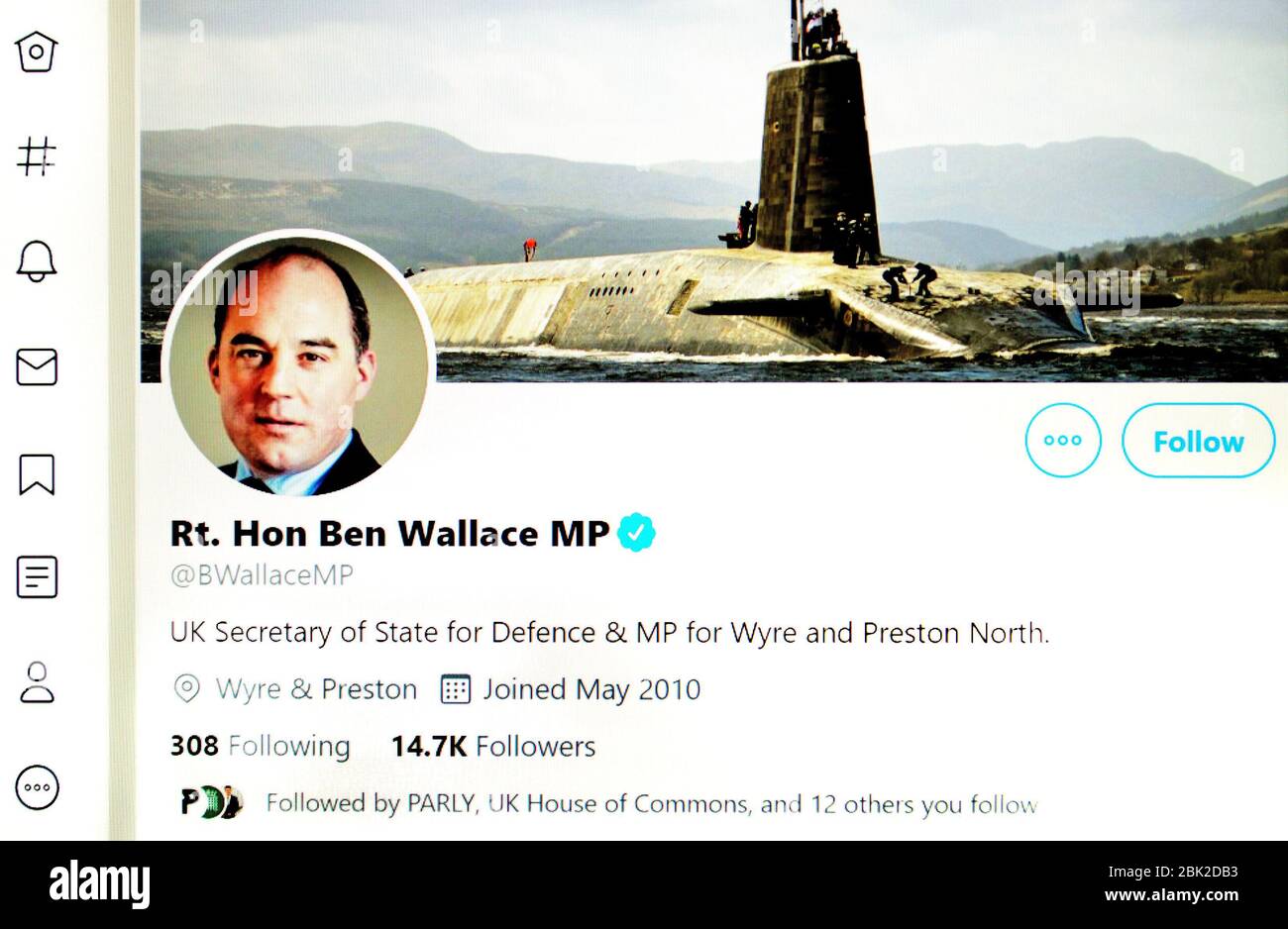The image size is (1288, 929).
Task: View the 14.7K Followers list
Action: [x=493, y=746]
